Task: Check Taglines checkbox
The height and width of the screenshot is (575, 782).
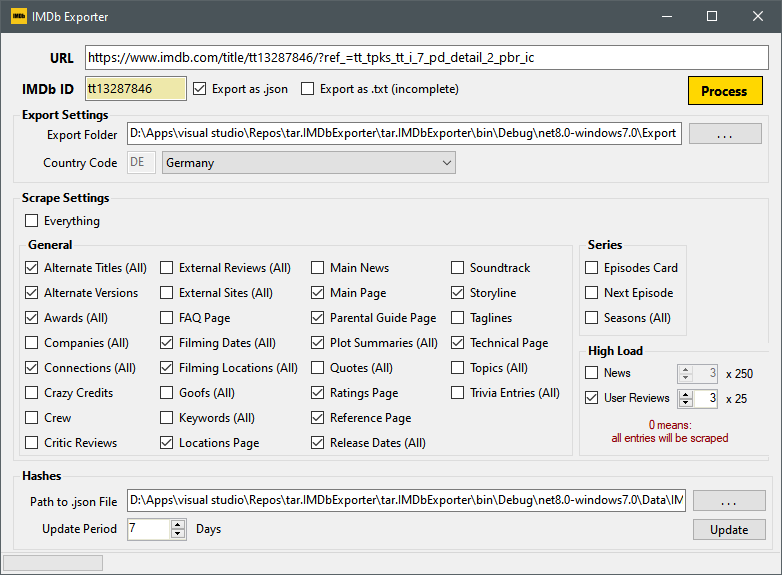Action: (x=457, y=318)
